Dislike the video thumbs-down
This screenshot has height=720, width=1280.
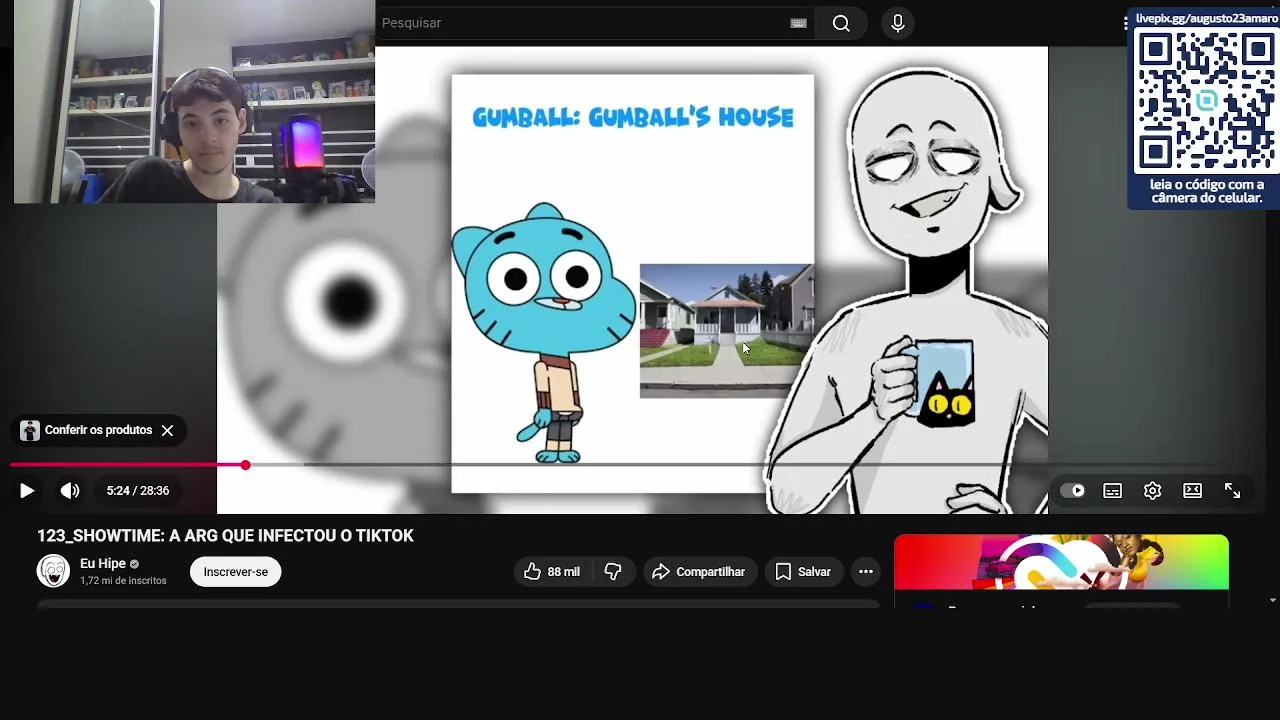pos(613,572)
